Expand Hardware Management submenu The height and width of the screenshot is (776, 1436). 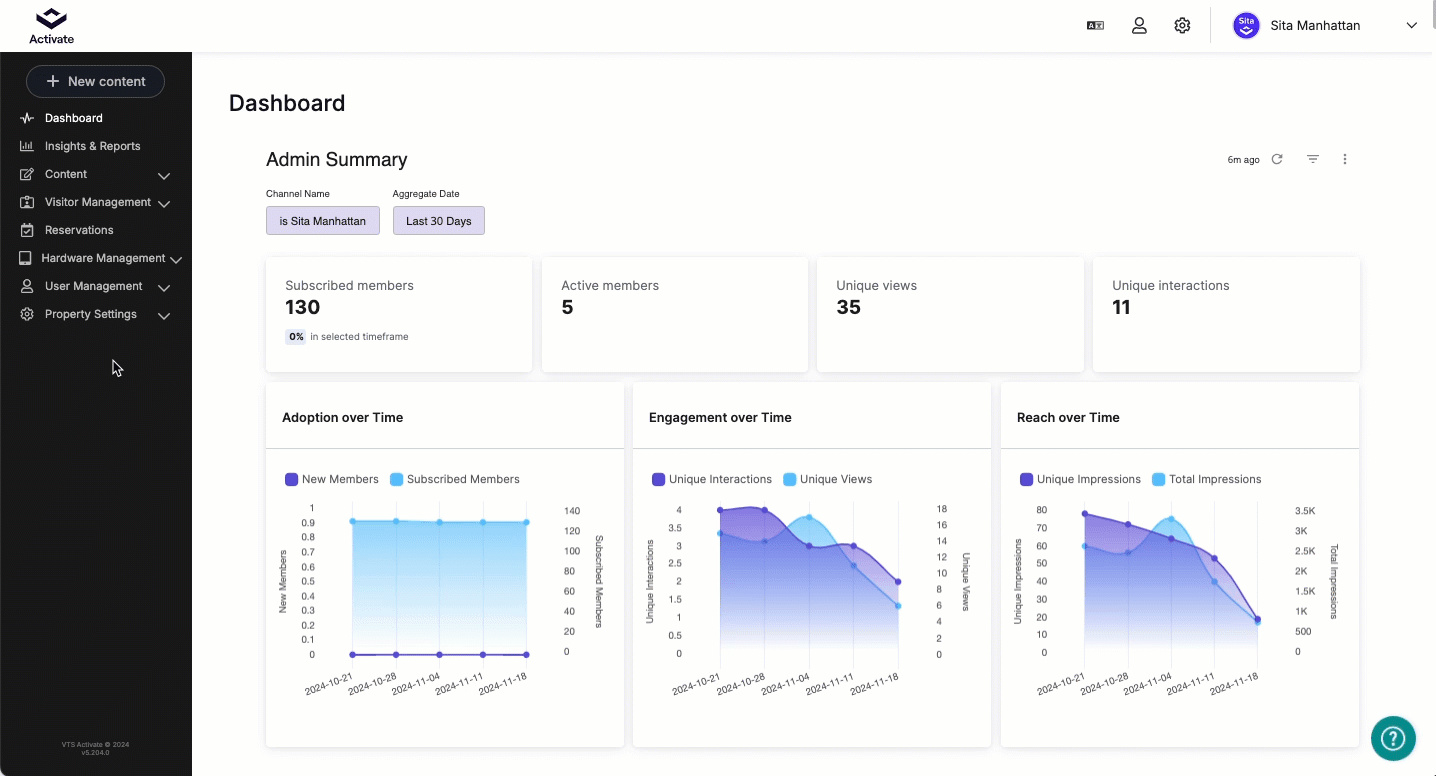coord(176,259)
